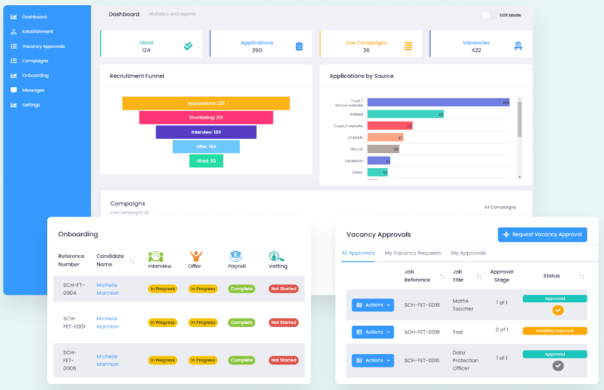Image resolution: width=604 pixels, height=390 pixels.
Task: Click the Interview funnel bar
Action: point(206,132)
